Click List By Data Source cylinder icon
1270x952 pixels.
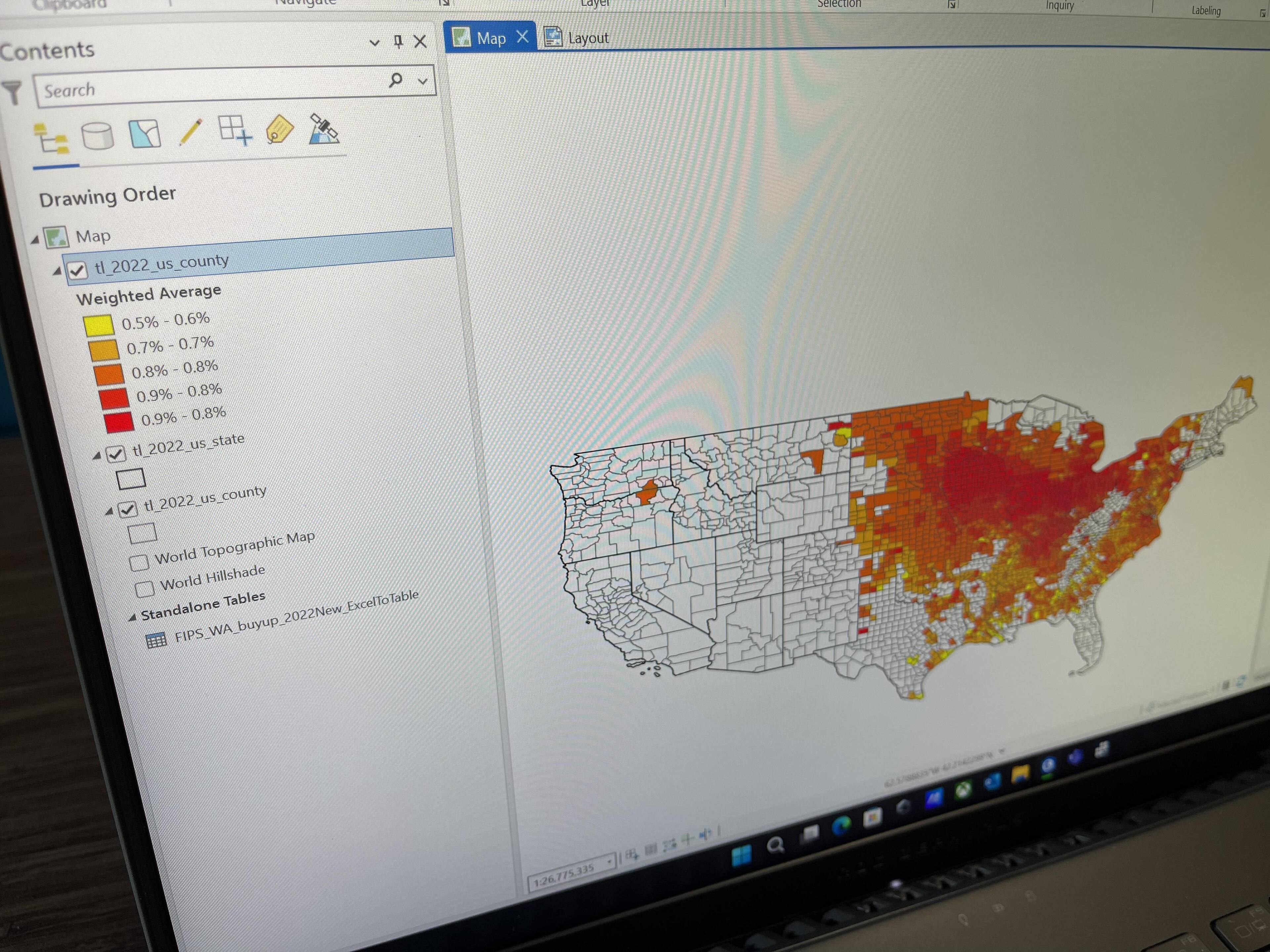98,137
